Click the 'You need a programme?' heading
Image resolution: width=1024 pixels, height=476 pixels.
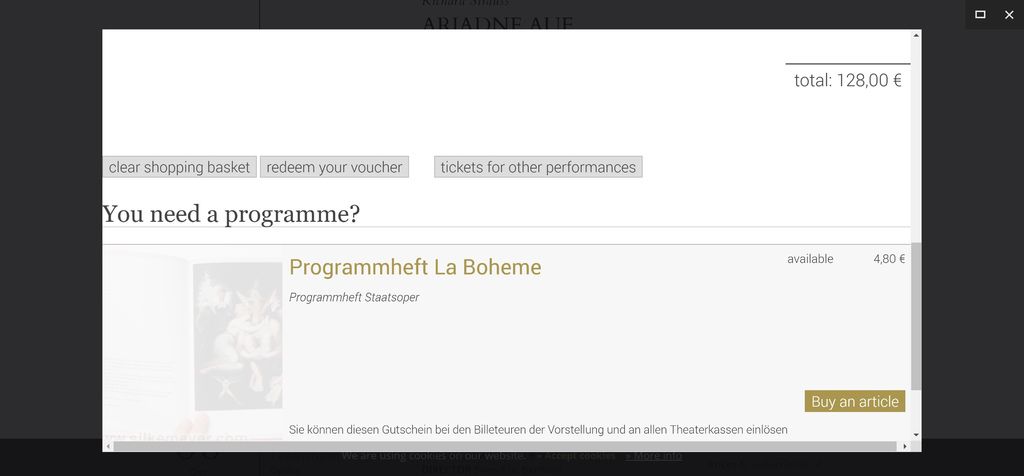(231, 214)
